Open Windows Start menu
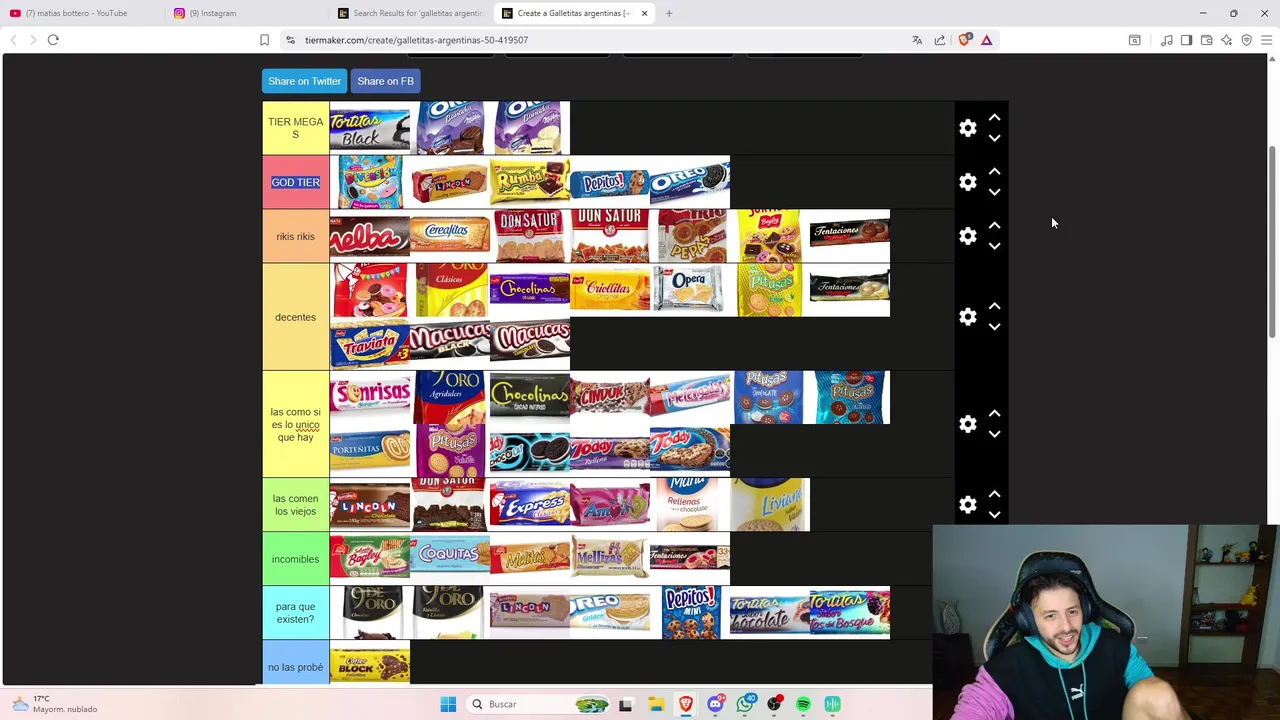Viewport: 1280px width, 720px height. coord(448,704)
